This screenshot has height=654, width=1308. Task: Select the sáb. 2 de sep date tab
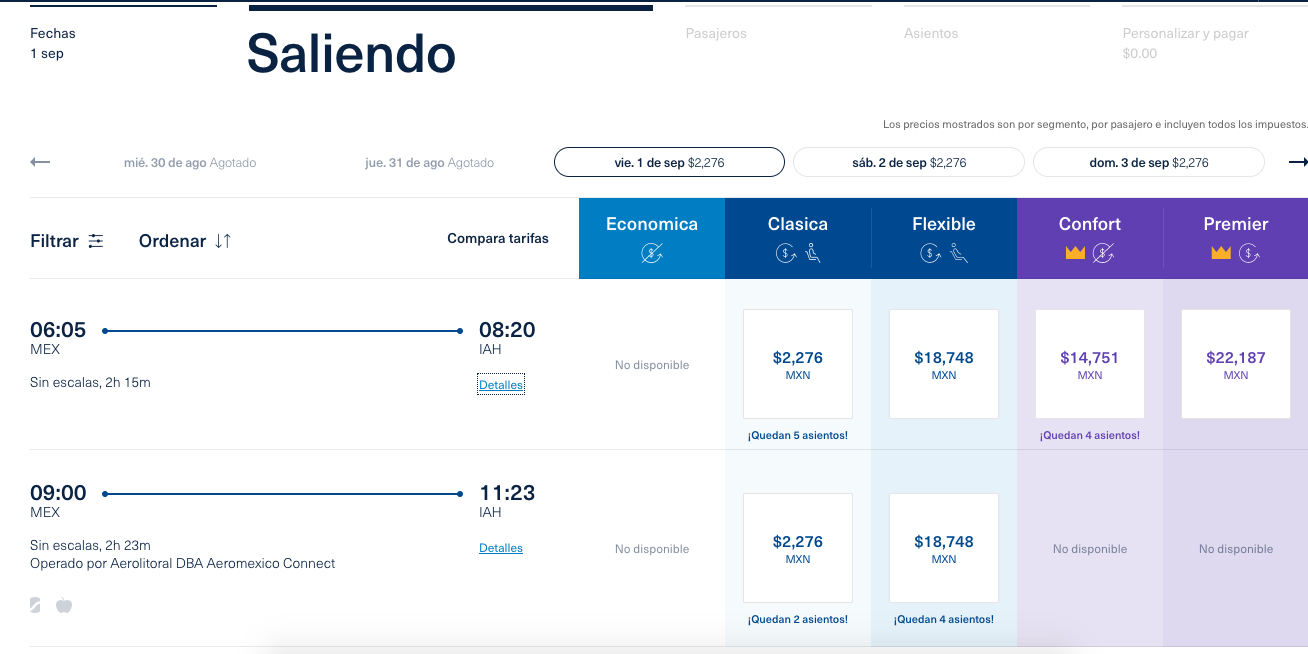pos(908,162)
